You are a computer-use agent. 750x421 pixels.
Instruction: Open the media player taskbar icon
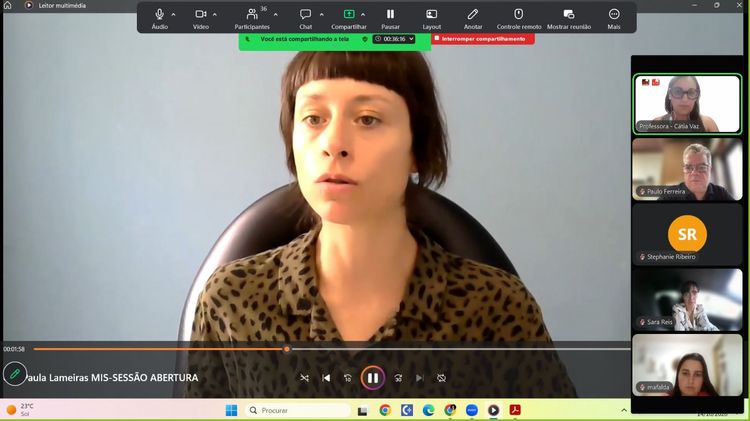click(493, 410)
